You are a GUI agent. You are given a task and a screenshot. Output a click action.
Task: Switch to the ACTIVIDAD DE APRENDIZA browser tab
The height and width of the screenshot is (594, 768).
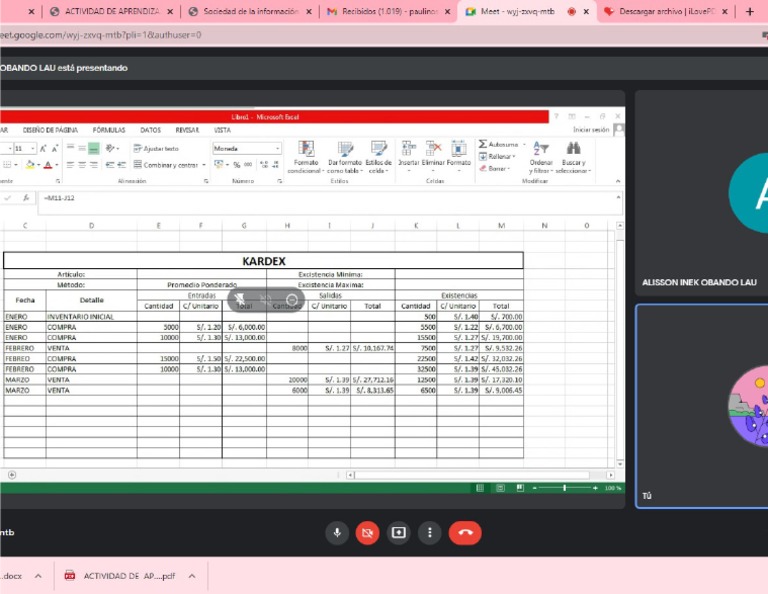coord(112,11)
